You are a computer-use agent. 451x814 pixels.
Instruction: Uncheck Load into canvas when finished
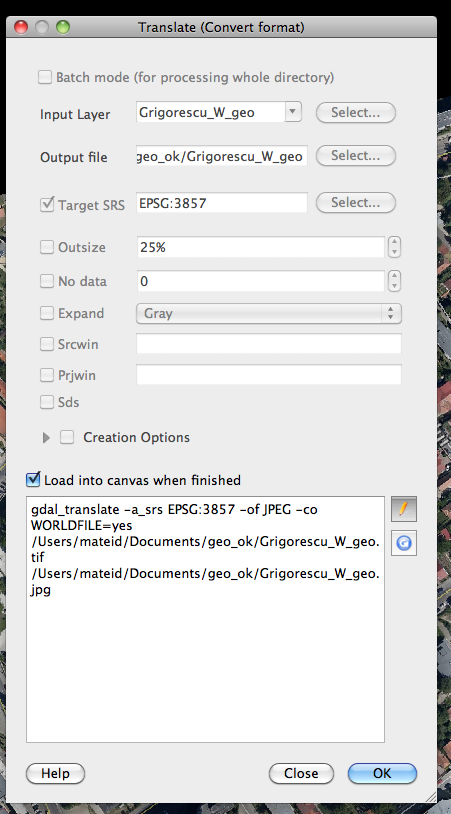pos(33,480)
